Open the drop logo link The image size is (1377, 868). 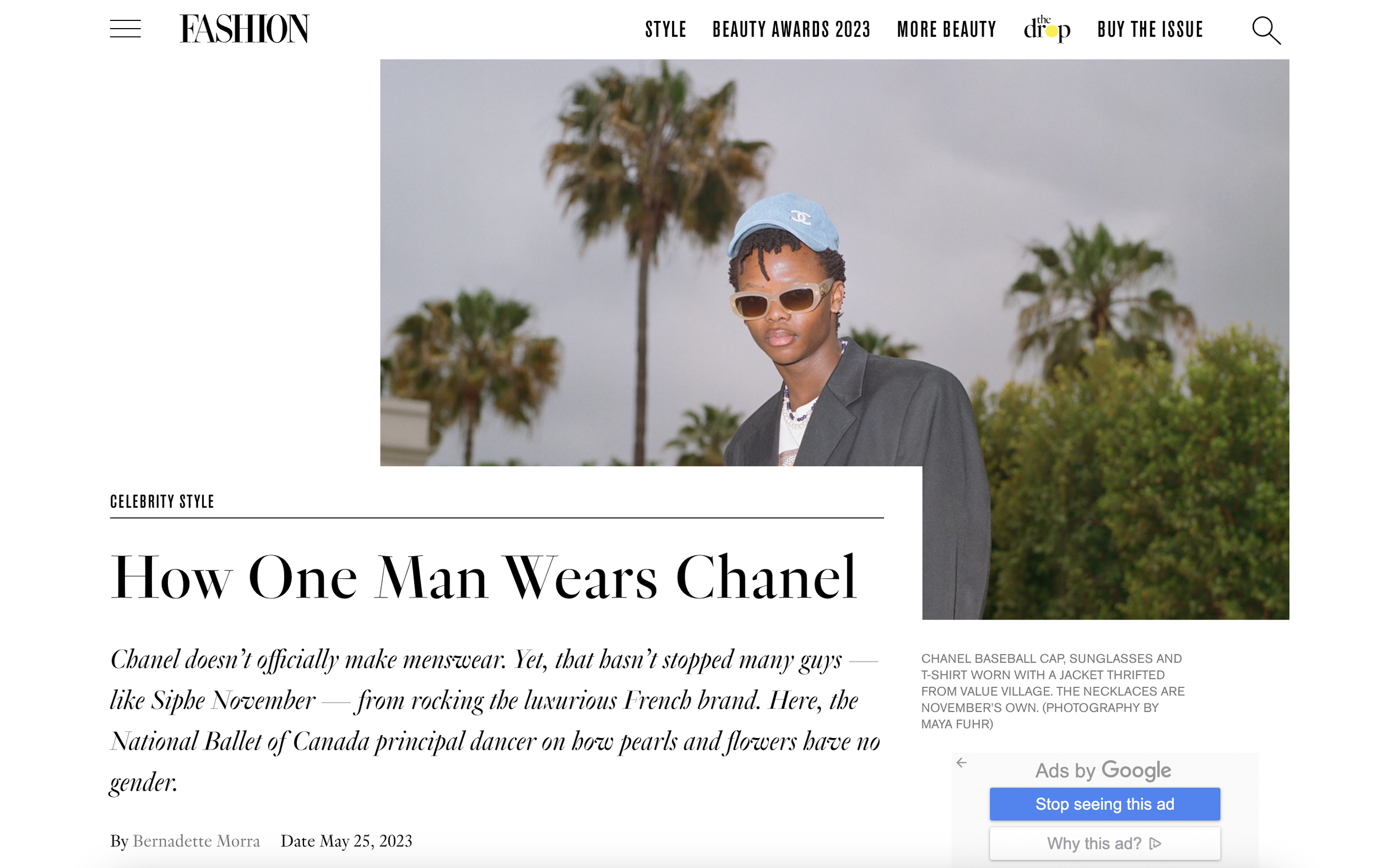(1047, 29)
